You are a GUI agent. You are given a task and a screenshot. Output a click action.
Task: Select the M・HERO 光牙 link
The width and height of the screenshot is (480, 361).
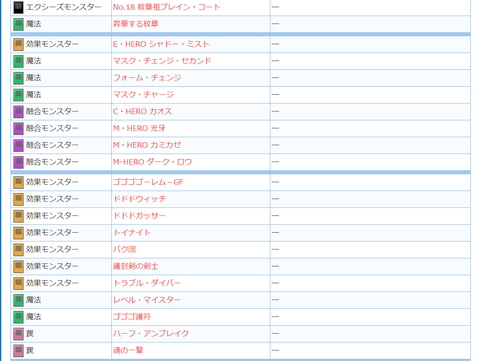pyautogui.click(x=139, y=128)
